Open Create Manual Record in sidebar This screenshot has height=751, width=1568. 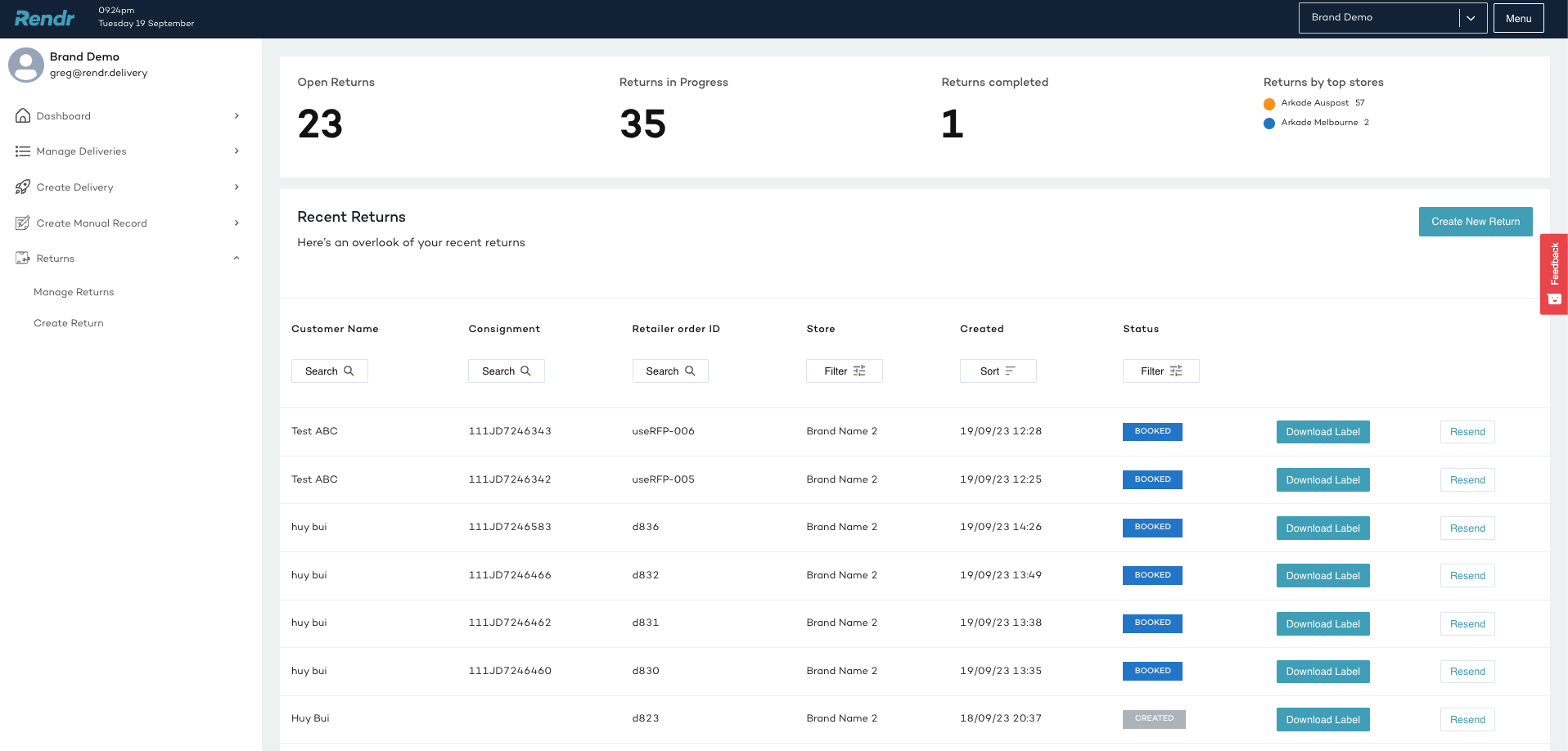coord(128,223)
